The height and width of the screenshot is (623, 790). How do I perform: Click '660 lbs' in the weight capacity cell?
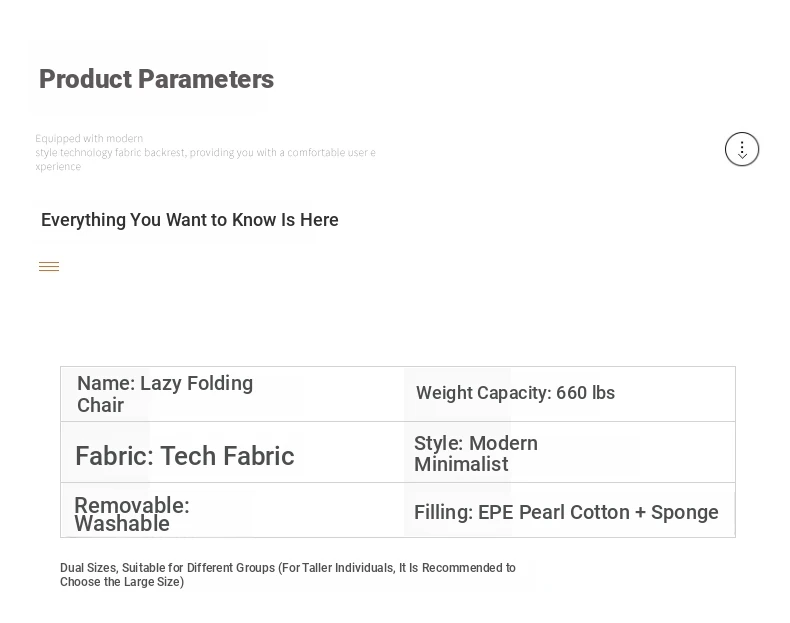click(x=585, y=393)
